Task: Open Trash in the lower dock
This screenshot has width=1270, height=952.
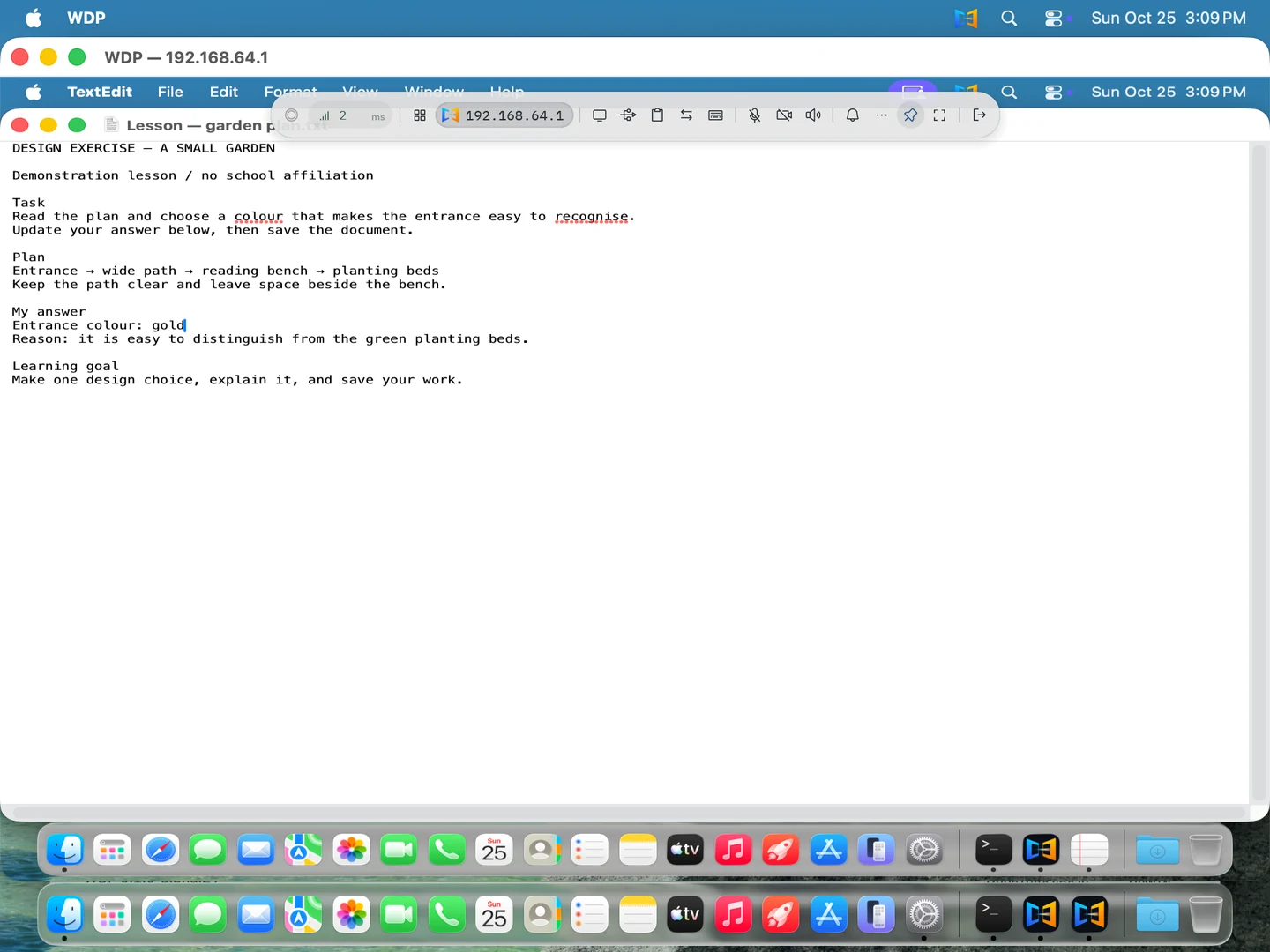Action: pos(1206,915)
